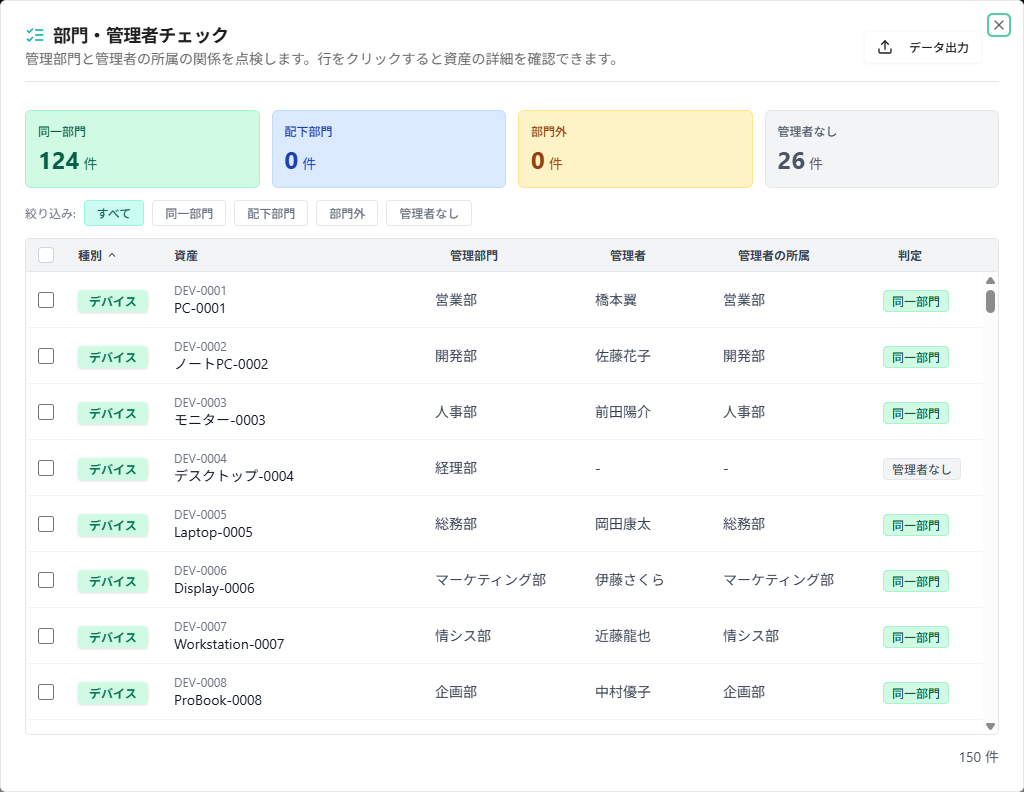This screenshot has width=1024, height=792.
Task: Click asset ID DEV-0006
Action: 200,571
